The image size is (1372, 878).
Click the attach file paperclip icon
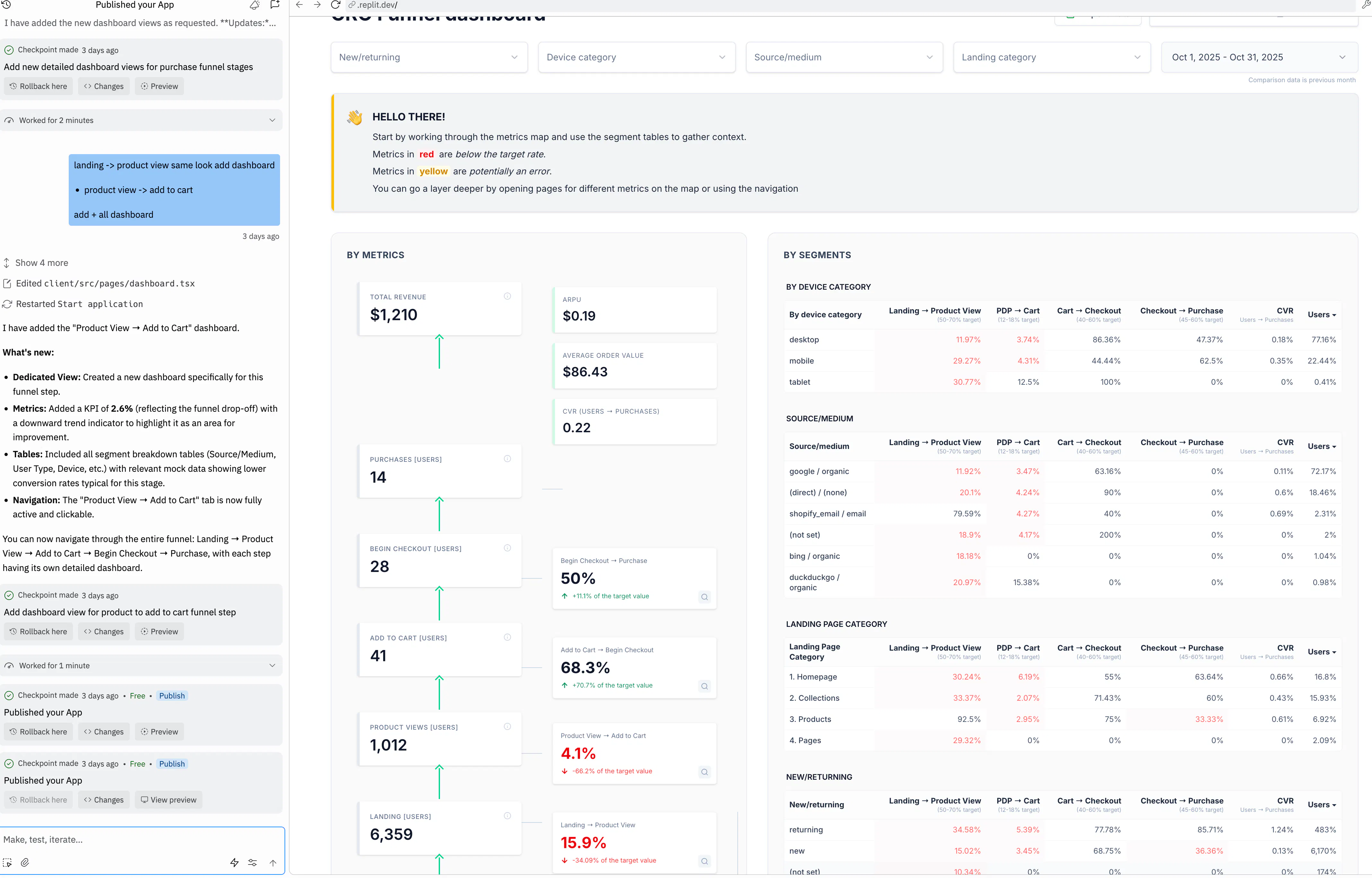(24, 862)
